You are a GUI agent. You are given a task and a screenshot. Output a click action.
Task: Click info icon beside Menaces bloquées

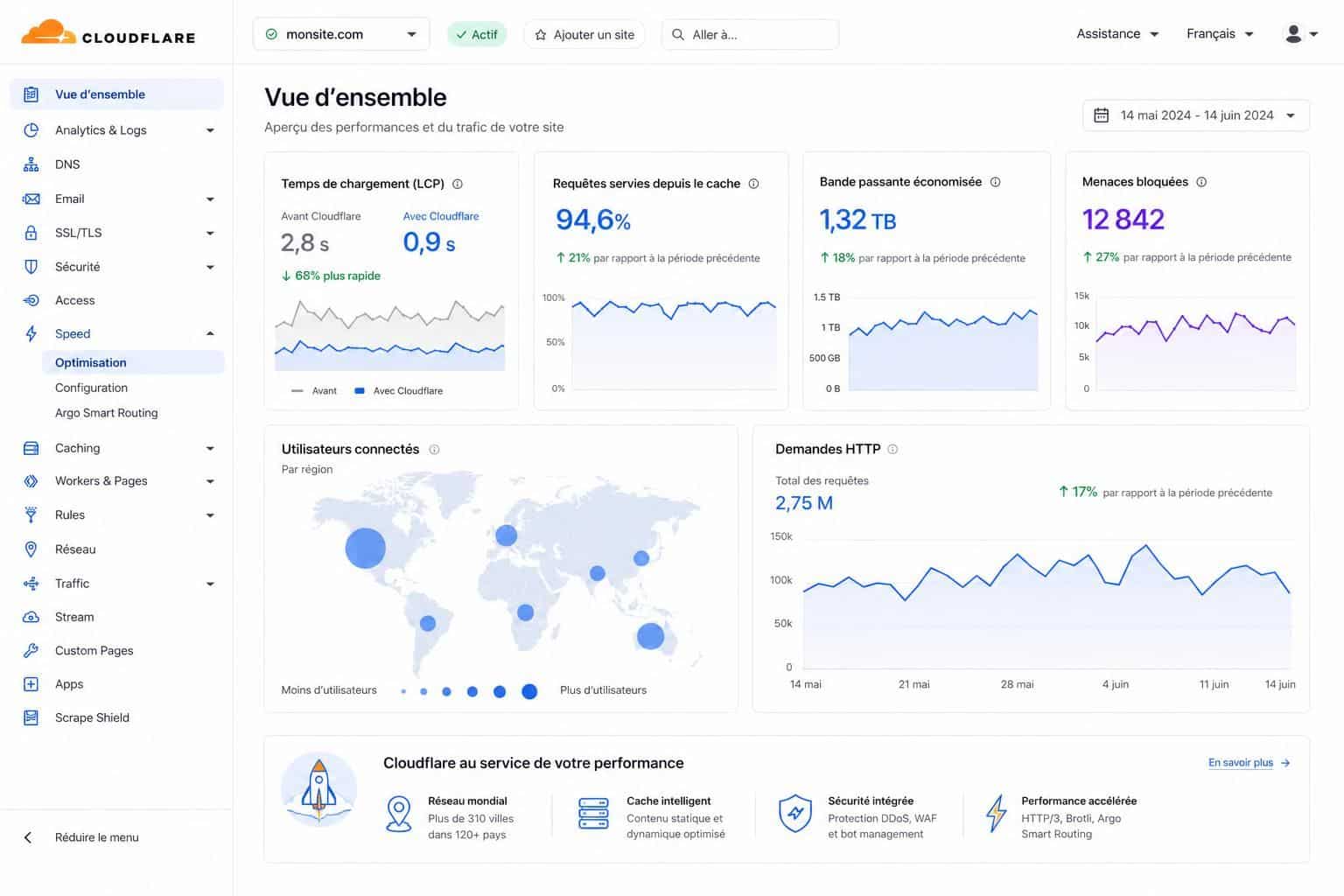tap(1201, 182)
